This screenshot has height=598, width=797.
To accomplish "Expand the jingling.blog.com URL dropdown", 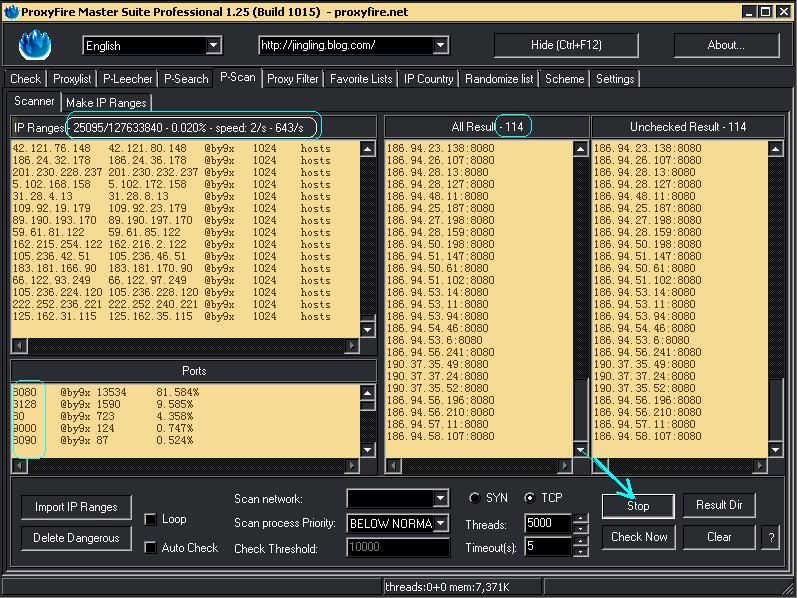I will click(x=441, y=45).
